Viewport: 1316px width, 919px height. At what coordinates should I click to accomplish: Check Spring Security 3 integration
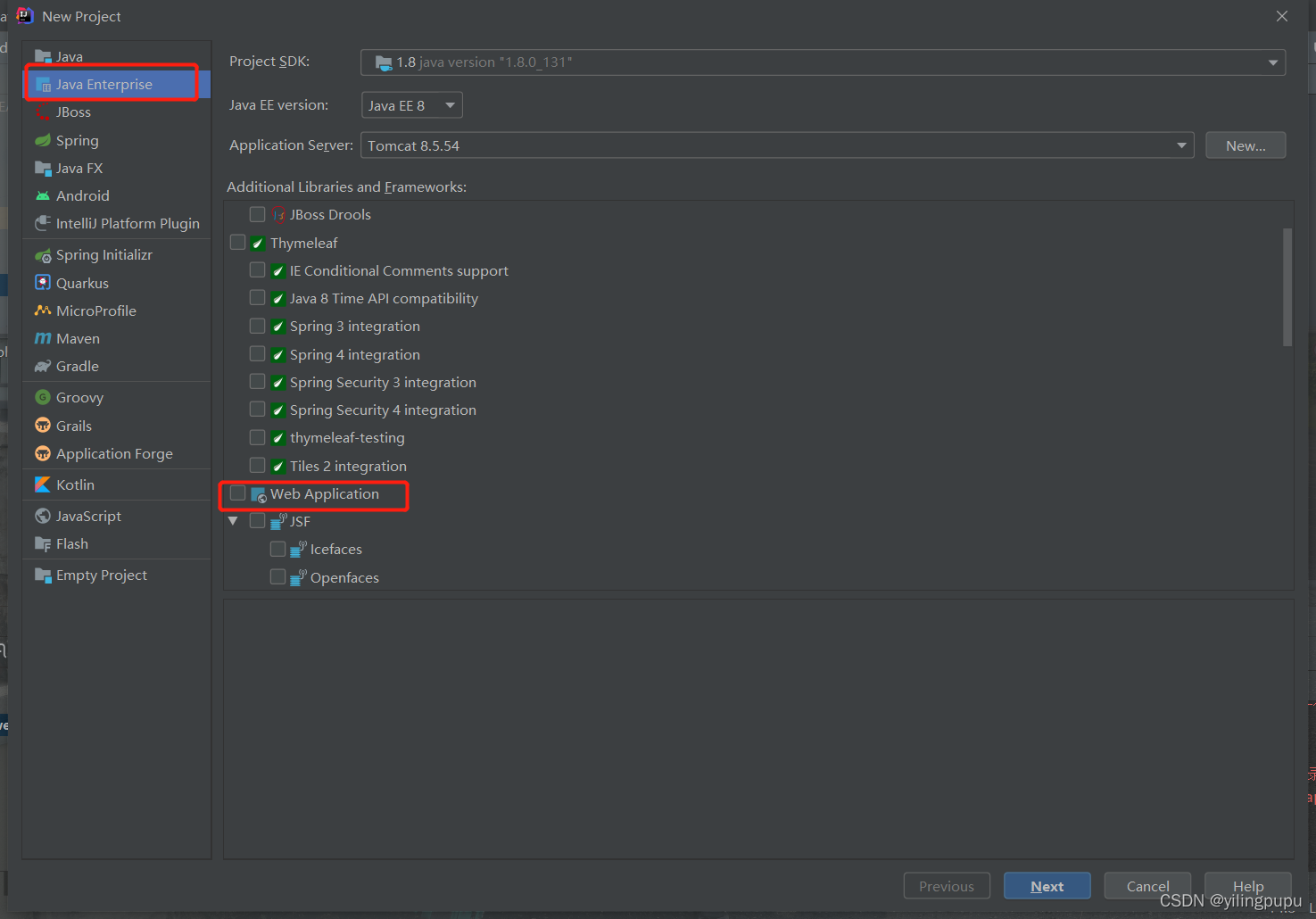click(258, 381)
